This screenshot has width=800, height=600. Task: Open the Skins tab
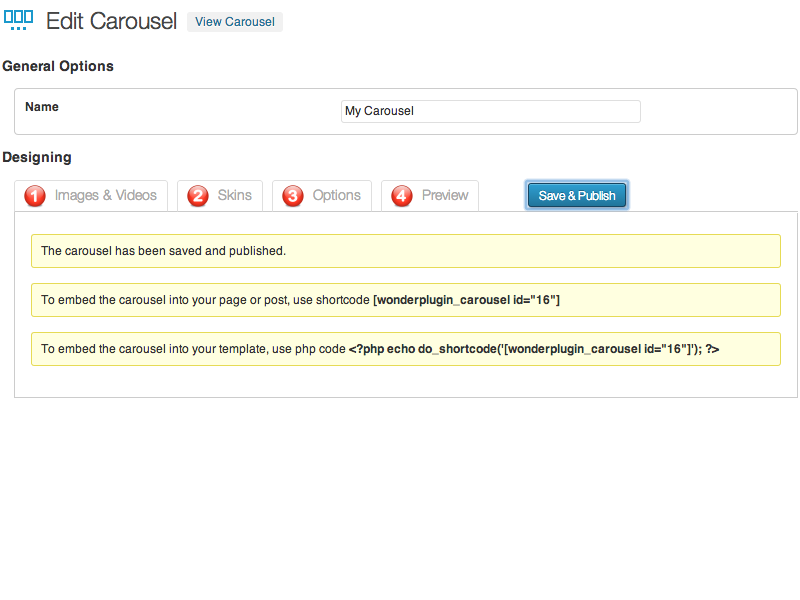coord(235,195)
